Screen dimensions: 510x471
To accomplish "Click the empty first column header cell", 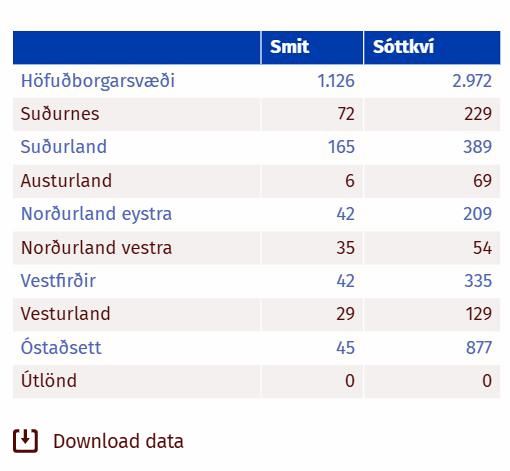I will 137,47.
